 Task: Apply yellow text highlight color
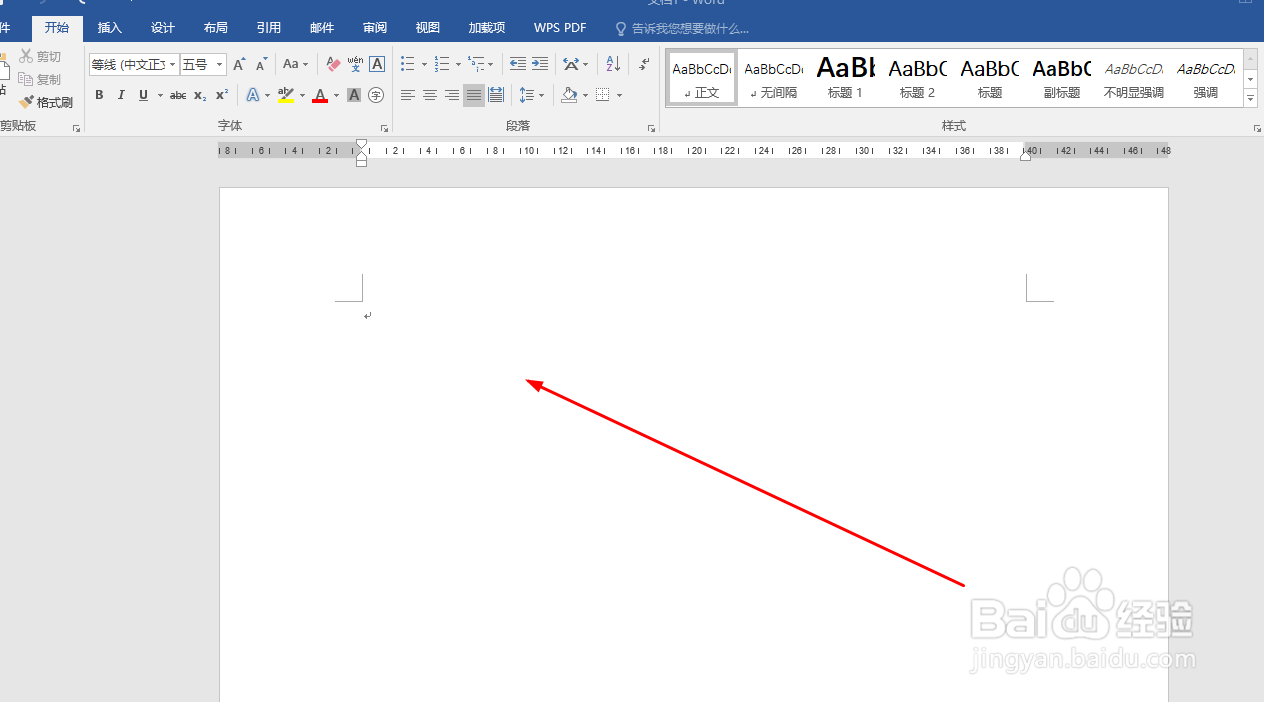(286, 95)
